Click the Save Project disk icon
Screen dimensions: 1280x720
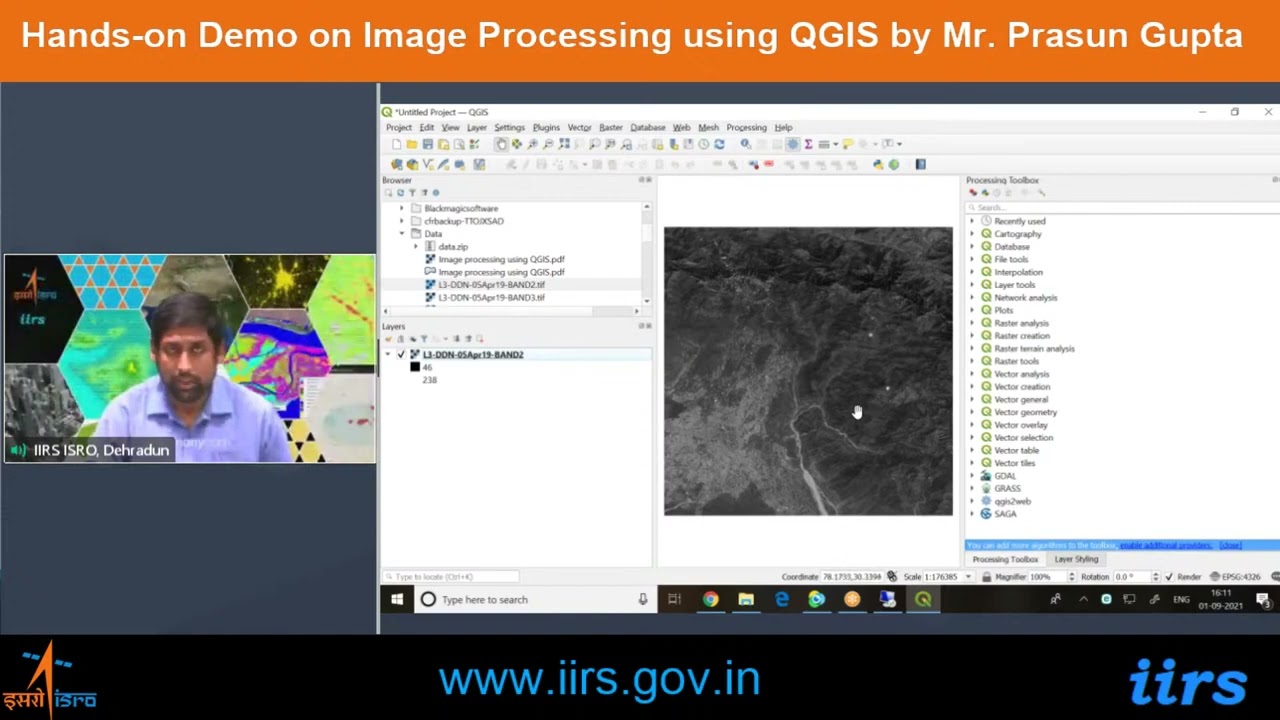pyautogui.click(x=427, y=144)
